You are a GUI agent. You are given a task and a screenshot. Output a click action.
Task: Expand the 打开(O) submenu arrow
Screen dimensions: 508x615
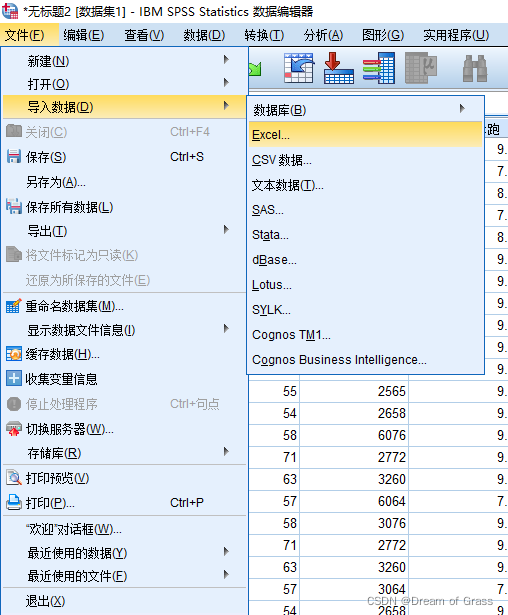tap(226, 82)
